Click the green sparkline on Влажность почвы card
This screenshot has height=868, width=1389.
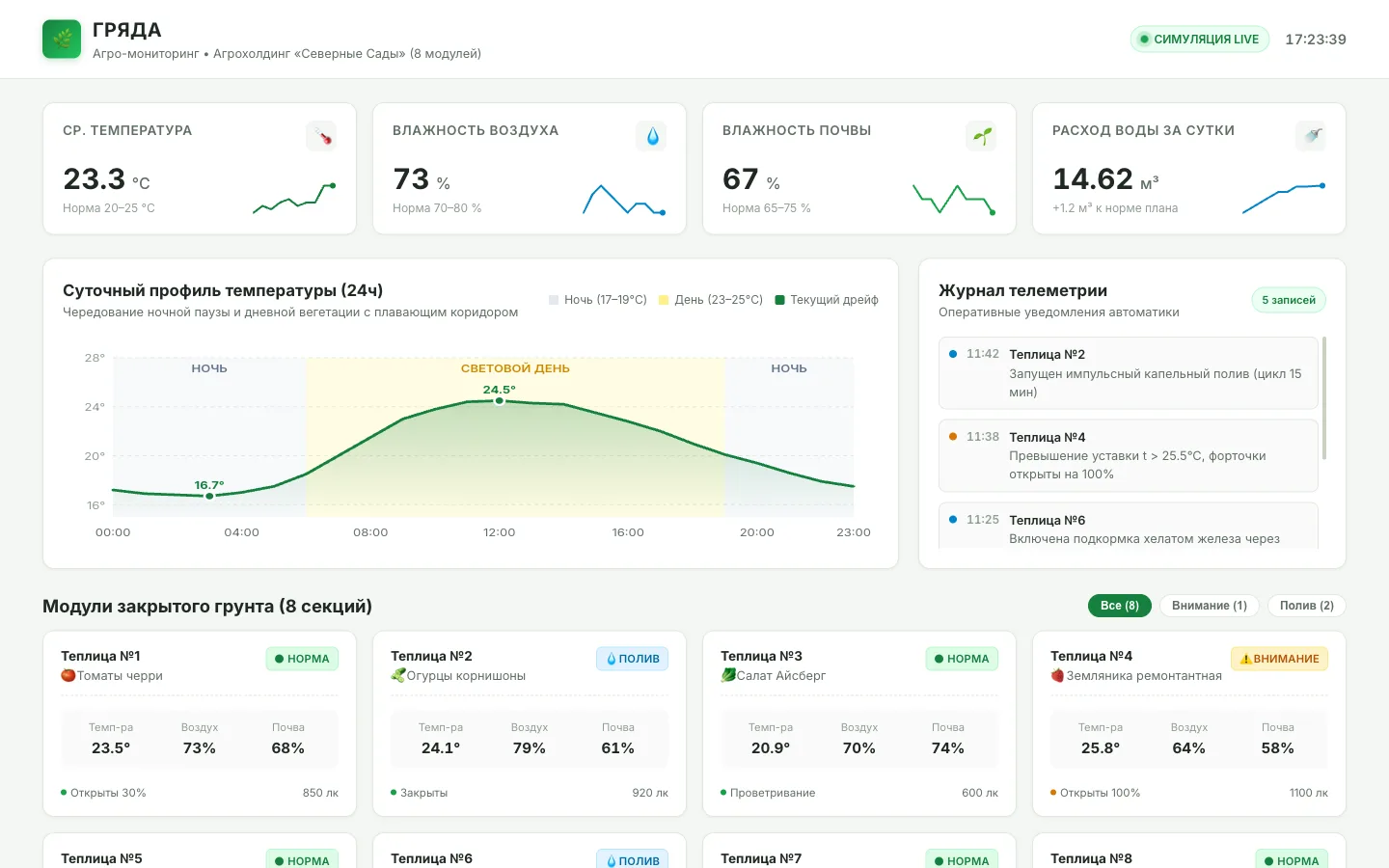coord(954,199)
